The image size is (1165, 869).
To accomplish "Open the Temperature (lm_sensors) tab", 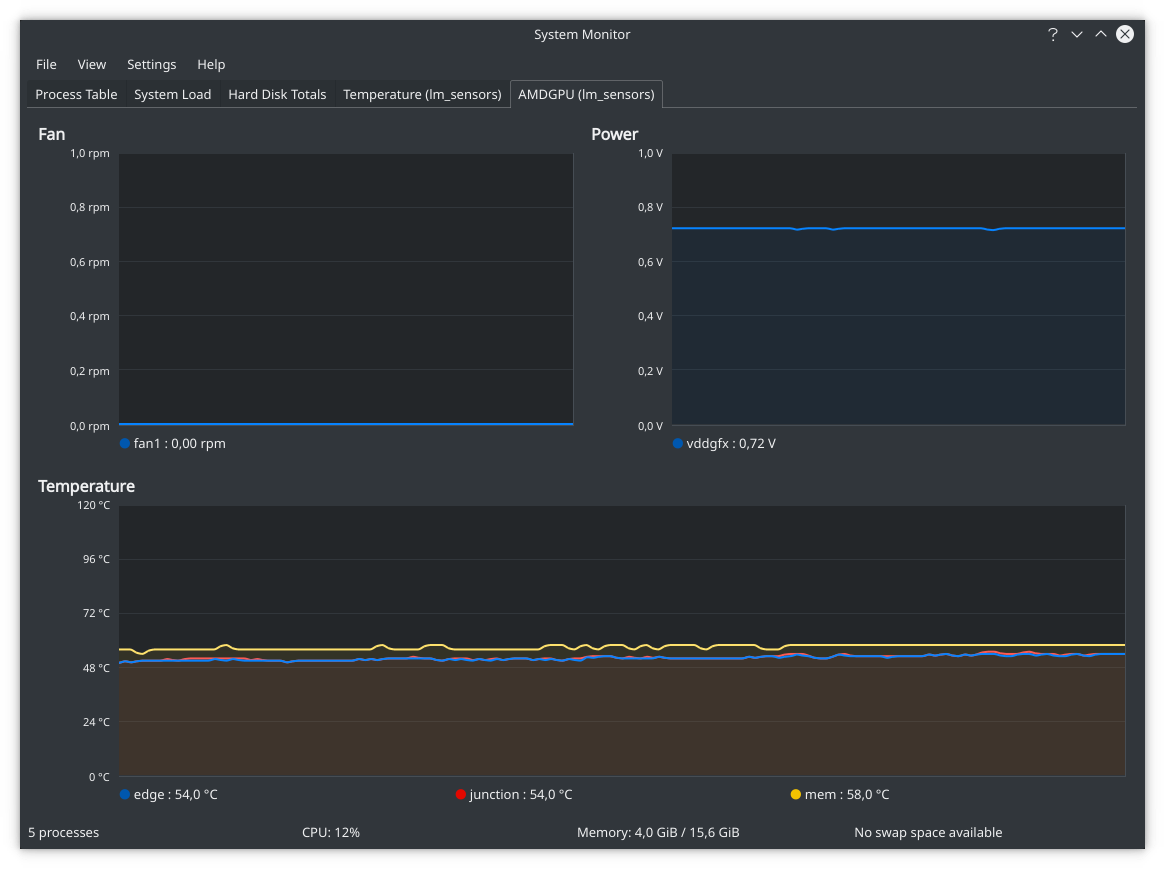I will click(422, 94).
